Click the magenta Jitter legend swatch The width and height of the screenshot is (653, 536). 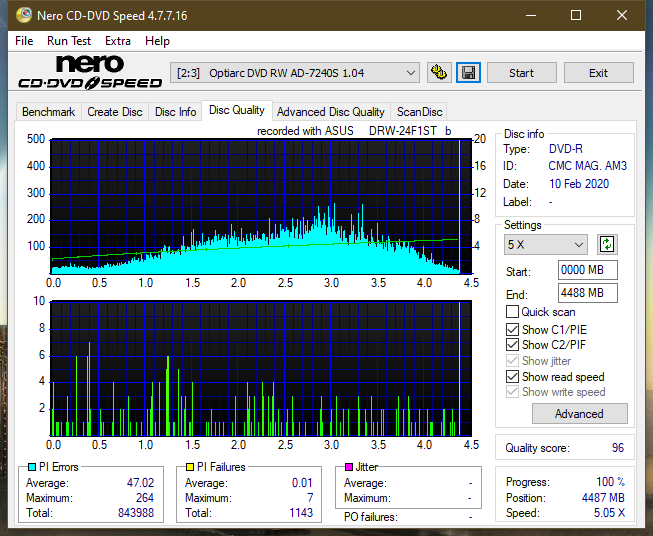pos(349,467)
